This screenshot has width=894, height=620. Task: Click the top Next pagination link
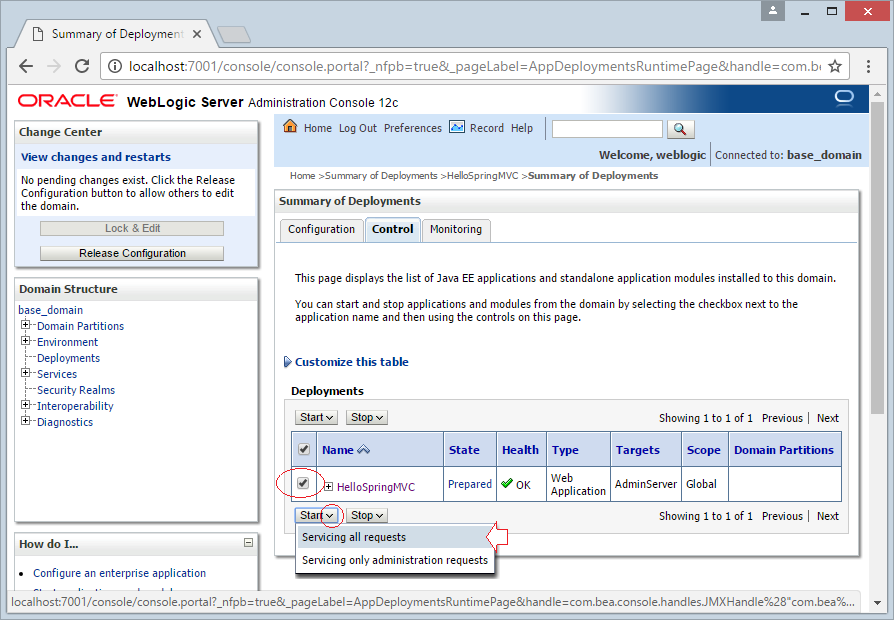(827, 418)
